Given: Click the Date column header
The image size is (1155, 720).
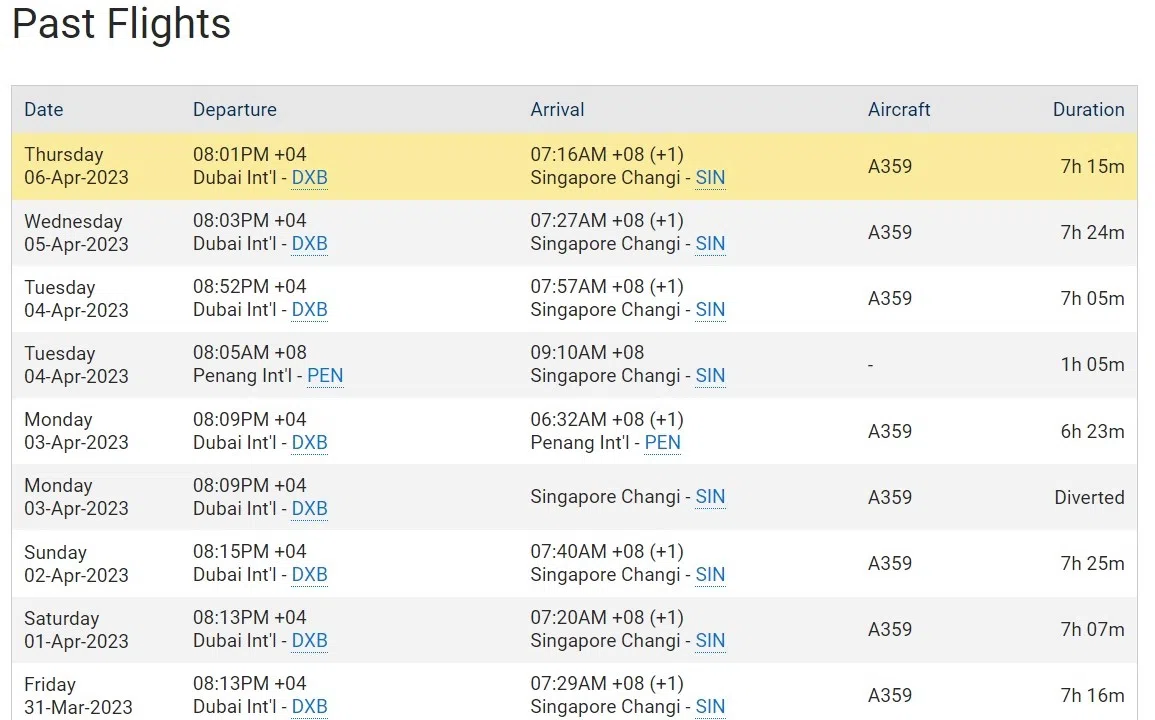Looking at the screenshot, I should coord(44,110).
